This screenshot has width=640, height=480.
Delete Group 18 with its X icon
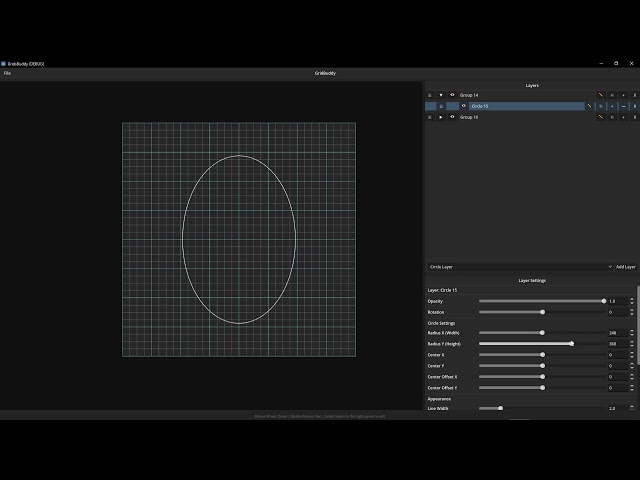pos(634,117)
